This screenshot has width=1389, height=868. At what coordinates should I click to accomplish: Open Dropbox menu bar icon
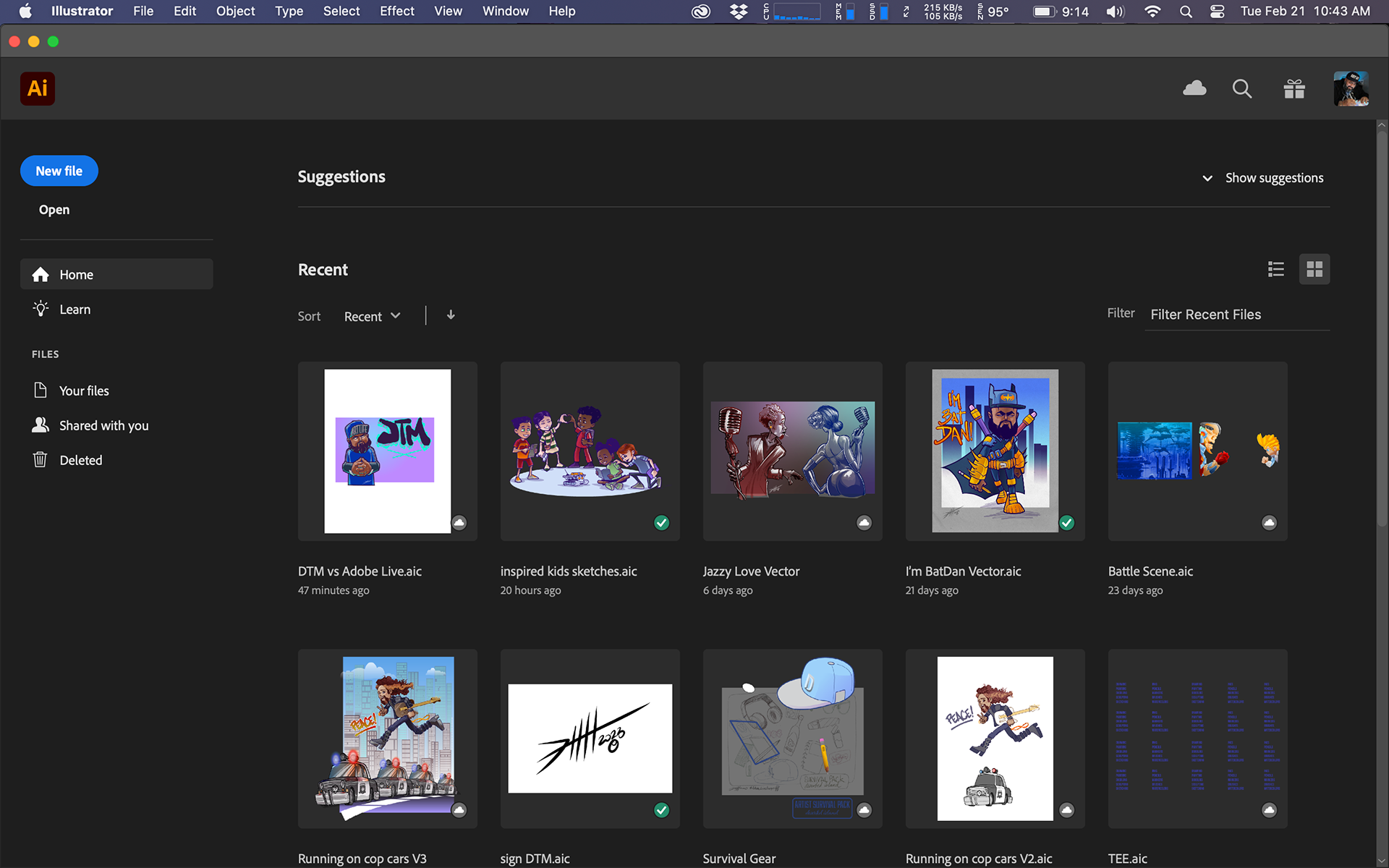(x=739, y=12)
